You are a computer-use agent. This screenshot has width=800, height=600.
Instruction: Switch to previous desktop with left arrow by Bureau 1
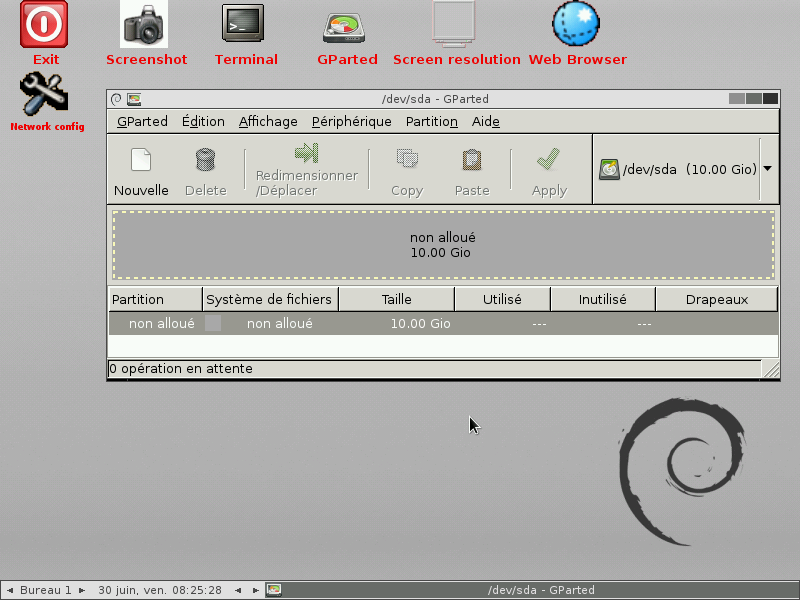pos(10,590)
